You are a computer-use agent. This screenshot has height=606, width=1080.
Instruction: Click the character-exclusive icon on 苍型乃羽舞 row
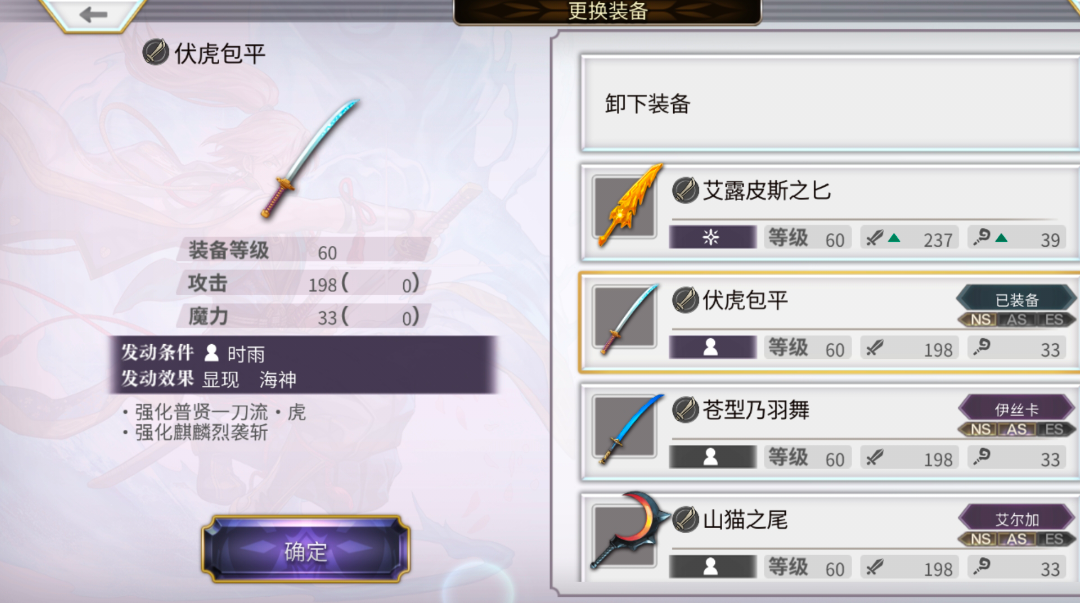(x=712, y=457)
